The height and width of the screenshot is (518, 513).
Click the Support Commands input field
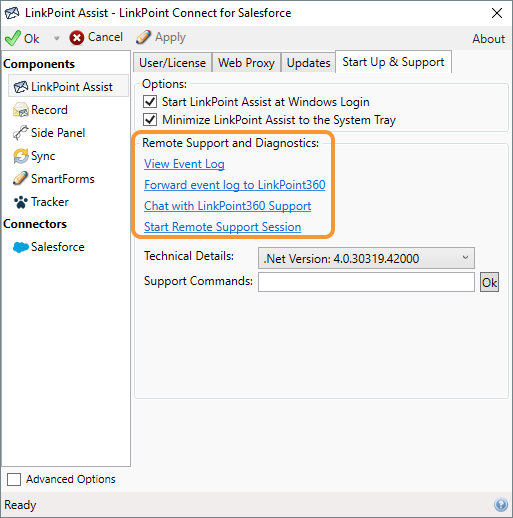click(x=366, y=282)
